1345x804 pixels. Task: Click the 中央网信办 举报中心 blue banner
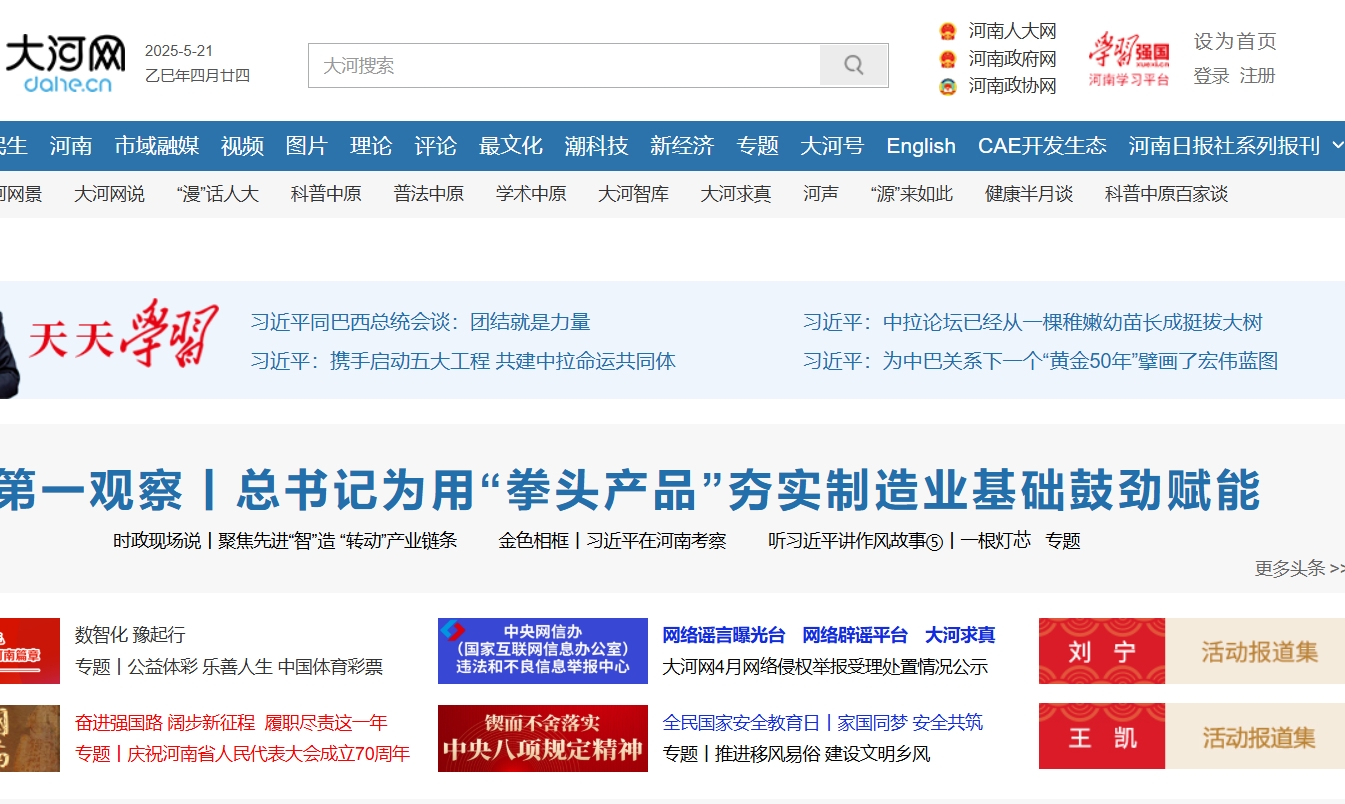pyautogui.click(x=542, y=651)
